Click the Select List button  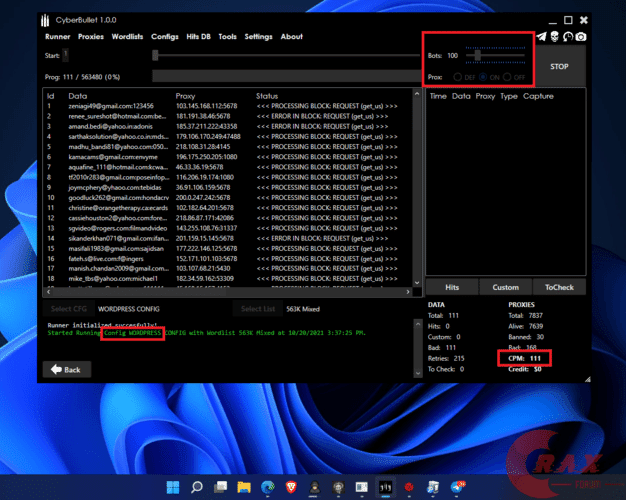[258, 309]
